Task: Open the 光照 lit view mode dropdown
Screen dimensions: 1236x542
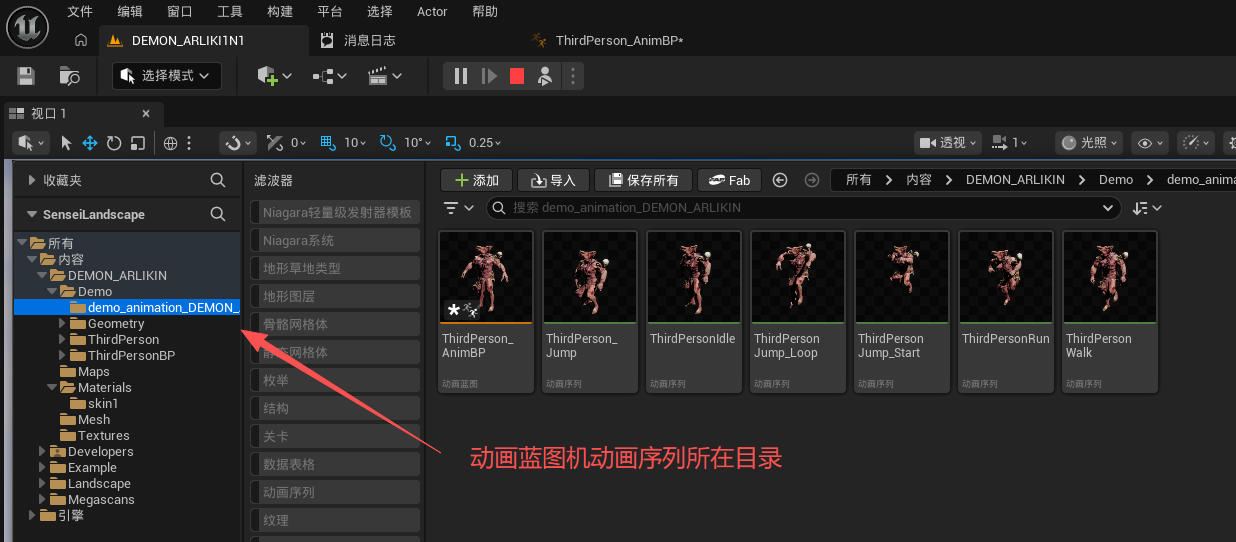Action: (x=1089, y=143)
